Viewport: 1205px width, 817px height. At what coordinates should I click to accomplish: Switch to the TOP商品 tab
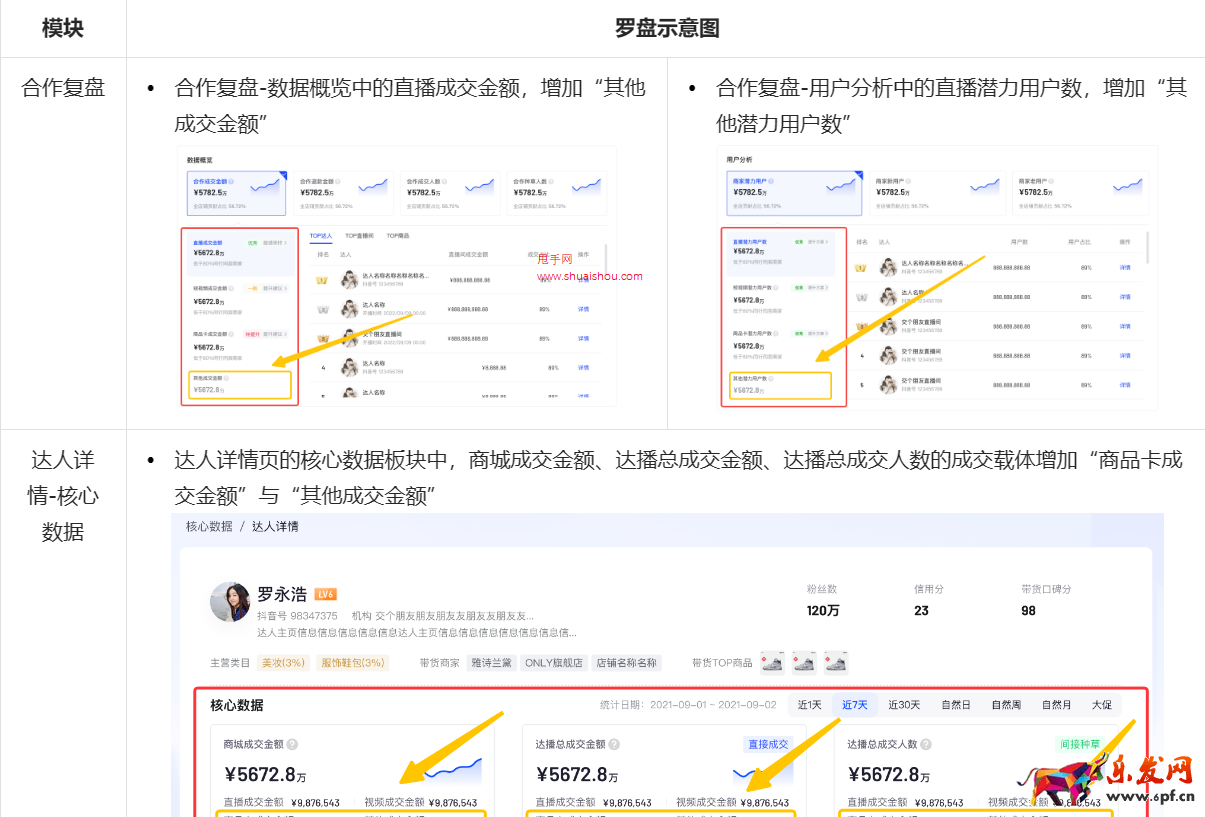(x=398, y=236)
